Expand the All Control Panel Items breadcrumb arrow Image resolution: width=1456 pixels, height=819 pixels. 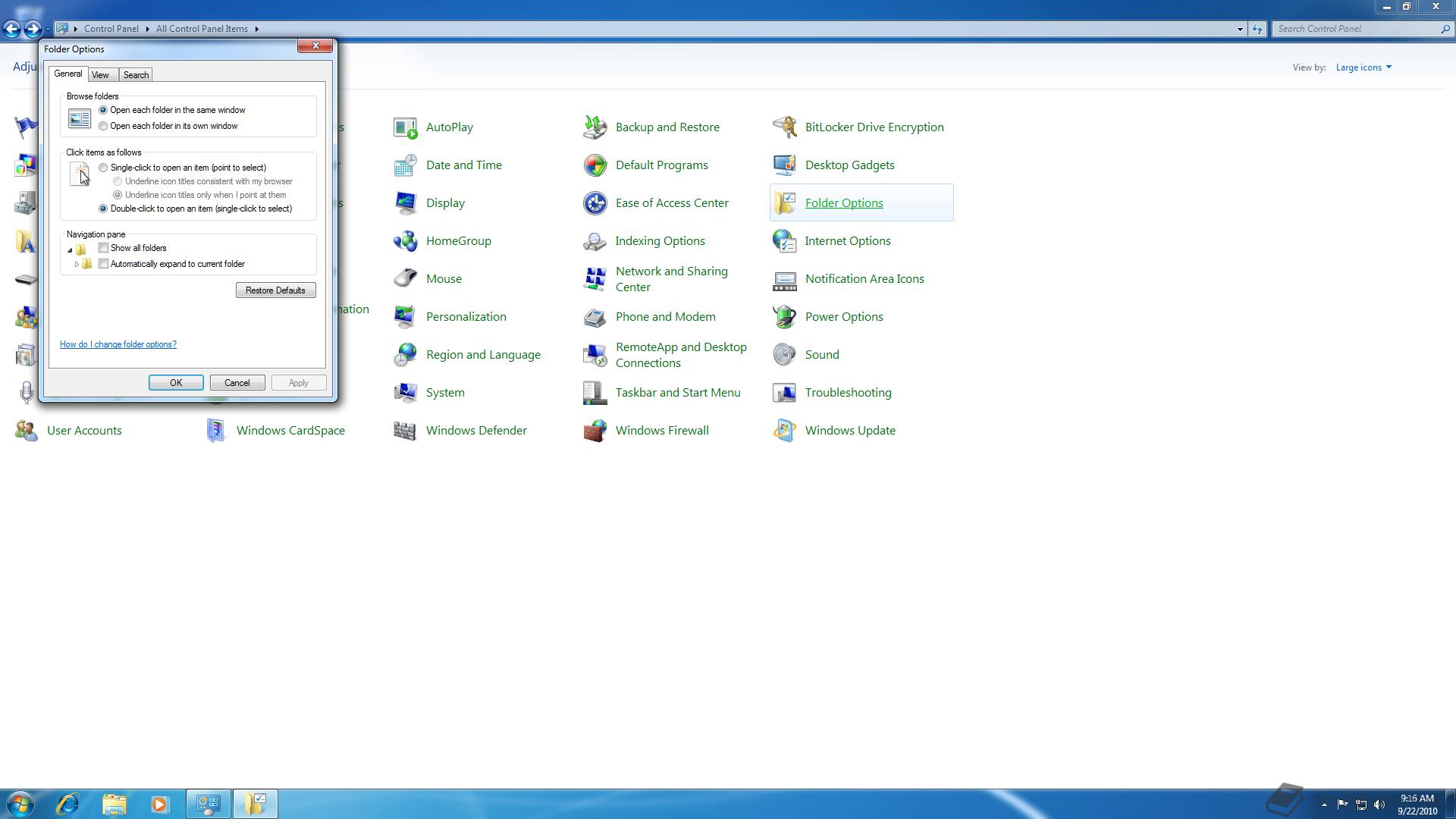[257, 29]
